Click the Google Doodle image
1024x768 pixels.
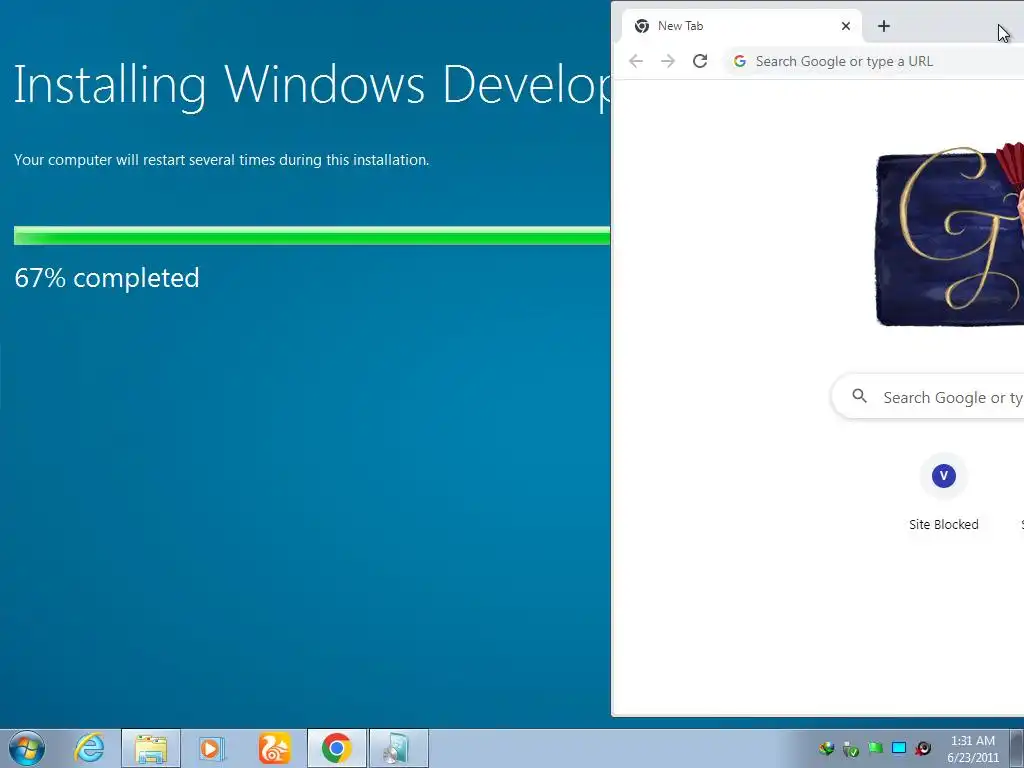[x=950, y=235]
